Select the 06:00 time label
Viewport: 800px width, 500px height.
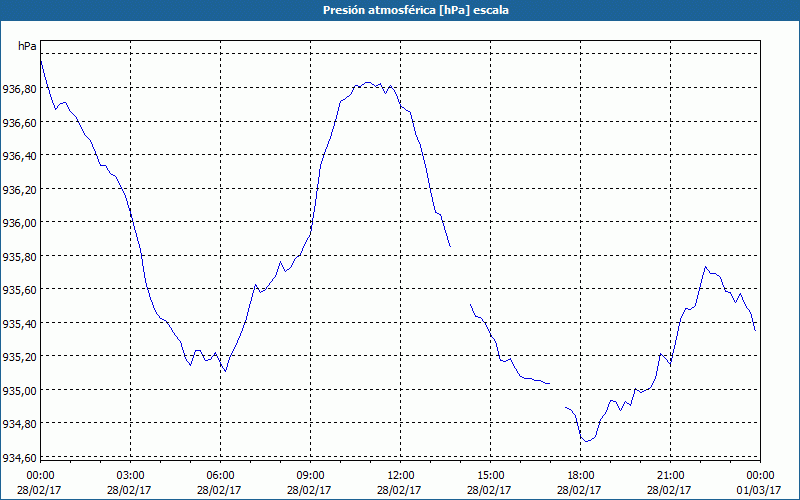point(220,476)
